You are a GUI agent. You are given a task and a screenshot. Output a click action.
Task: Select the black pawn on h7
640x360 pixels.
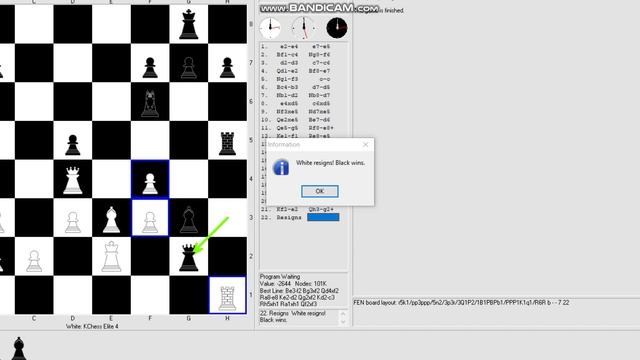coord(227,67)
